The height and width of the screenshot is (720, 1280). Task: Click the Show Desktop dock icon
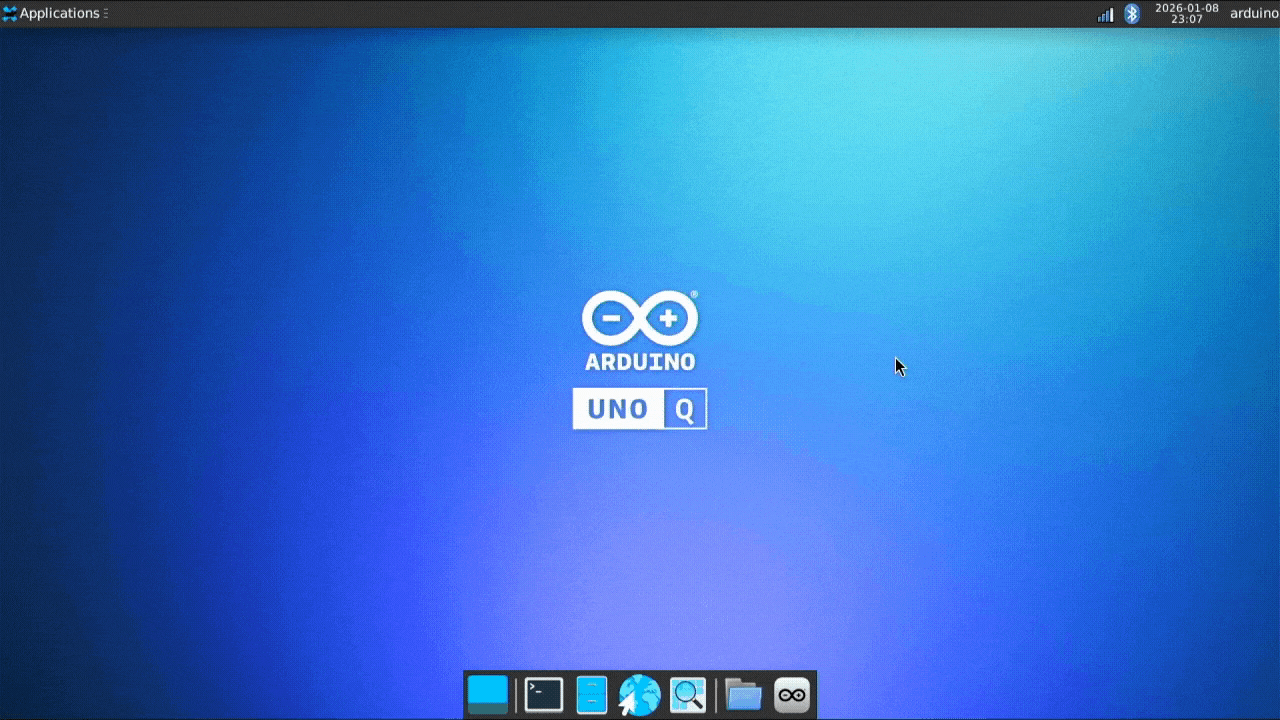tap(488, 695)
